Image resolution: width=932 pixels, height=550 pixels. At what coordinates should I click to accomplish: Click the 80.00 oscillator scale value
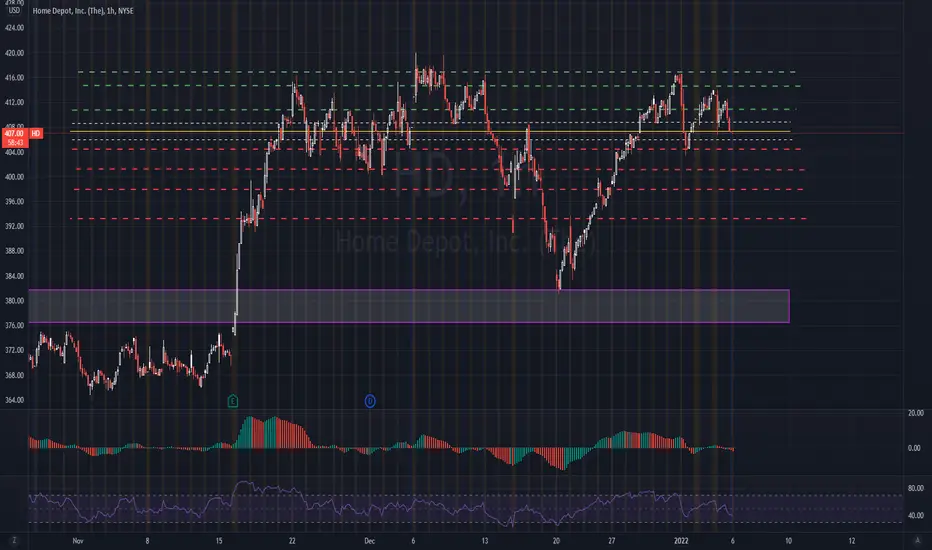coord(915,488)
